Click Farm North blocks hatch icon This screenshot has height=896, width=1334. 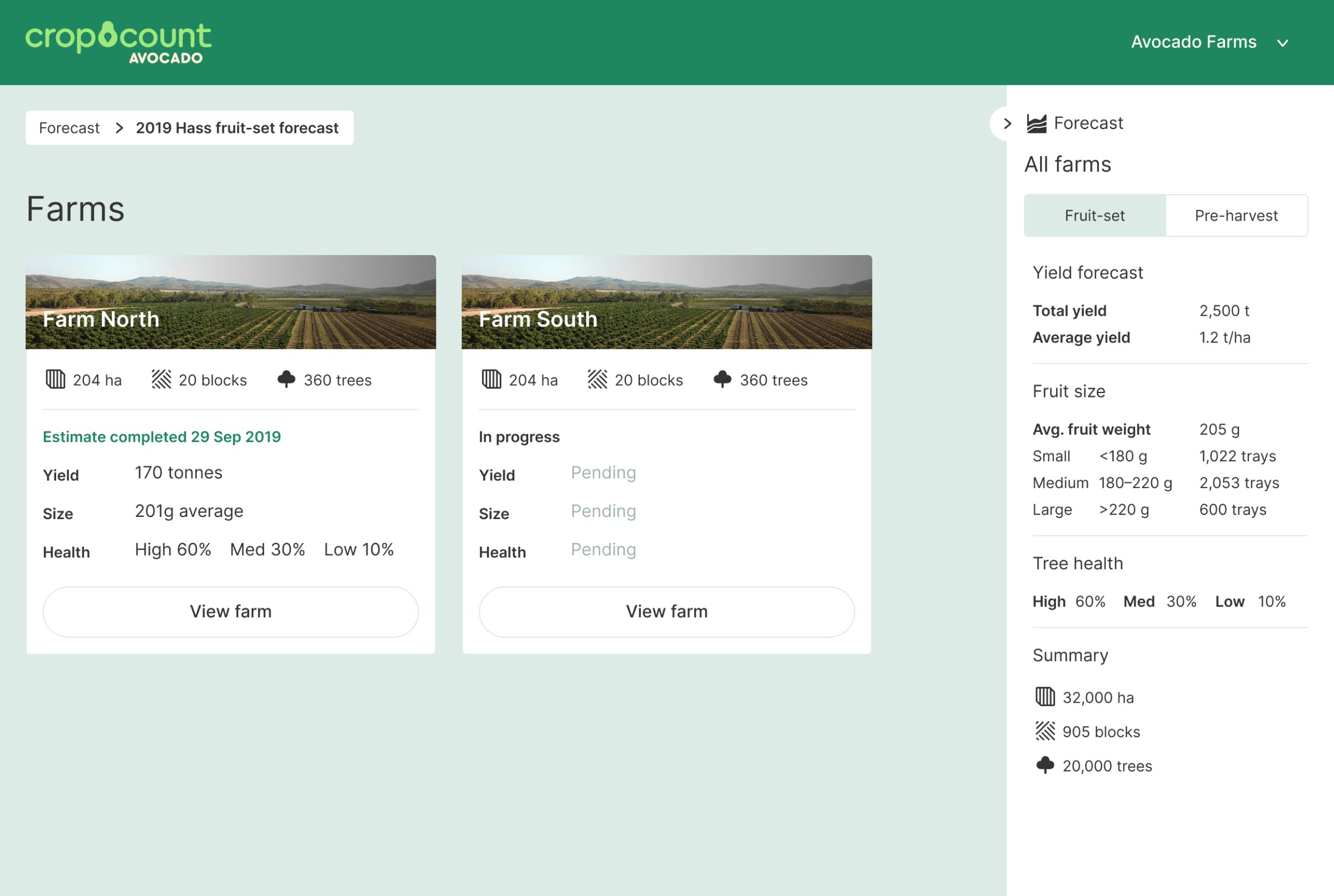tap(161, 380)
